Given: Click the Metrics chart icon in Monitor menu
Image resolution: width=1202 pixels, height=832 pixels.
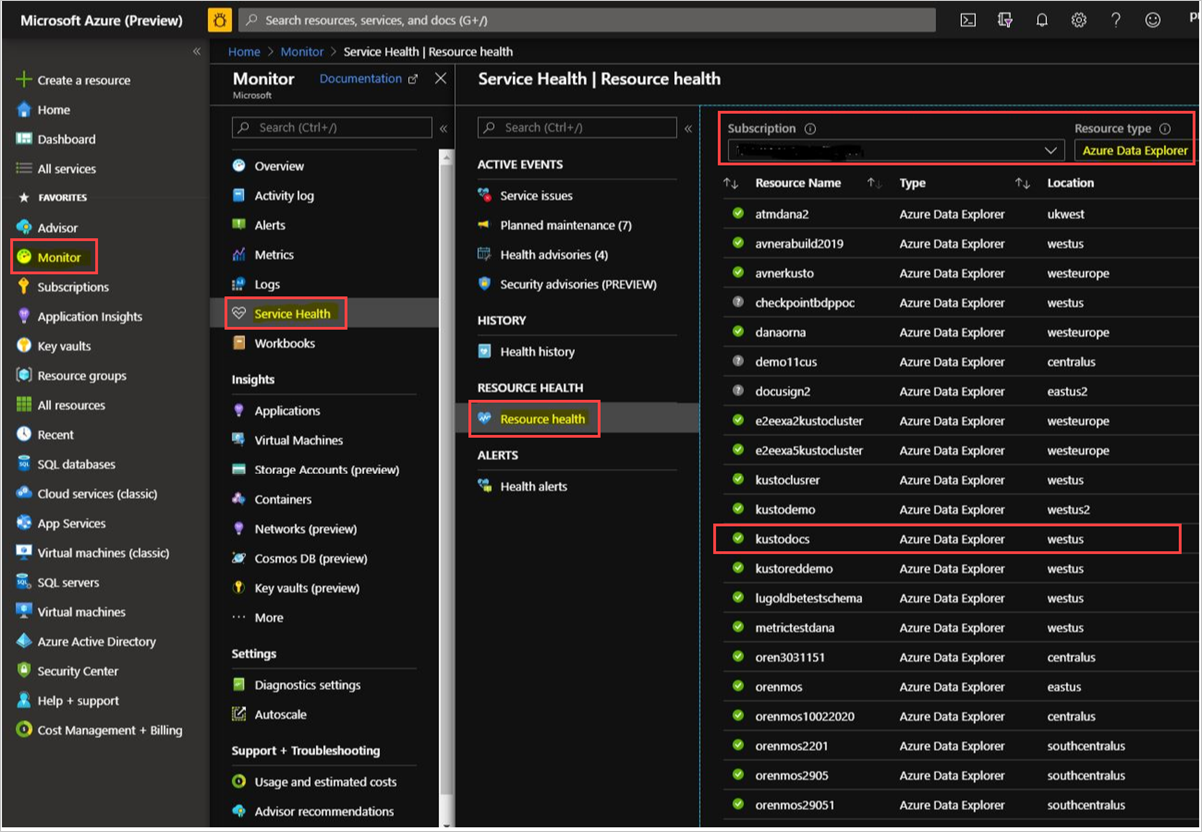Looking at the screenshot, I should coord(239,255).
